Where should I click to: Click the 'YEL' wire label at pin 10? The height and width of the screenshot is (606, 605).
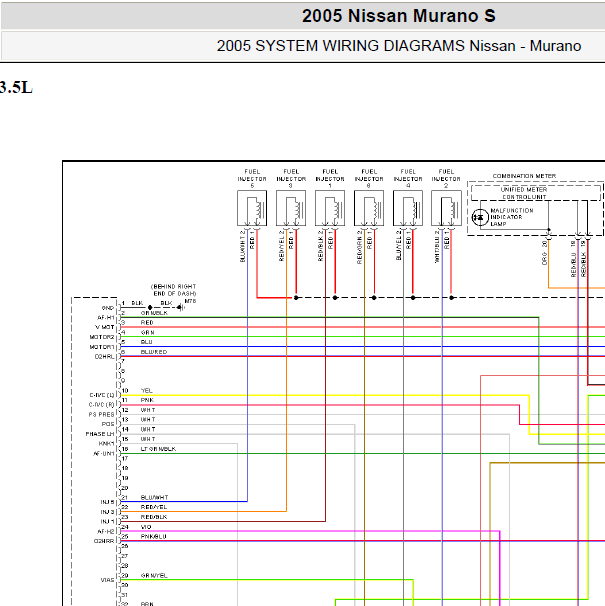[147, 391]
